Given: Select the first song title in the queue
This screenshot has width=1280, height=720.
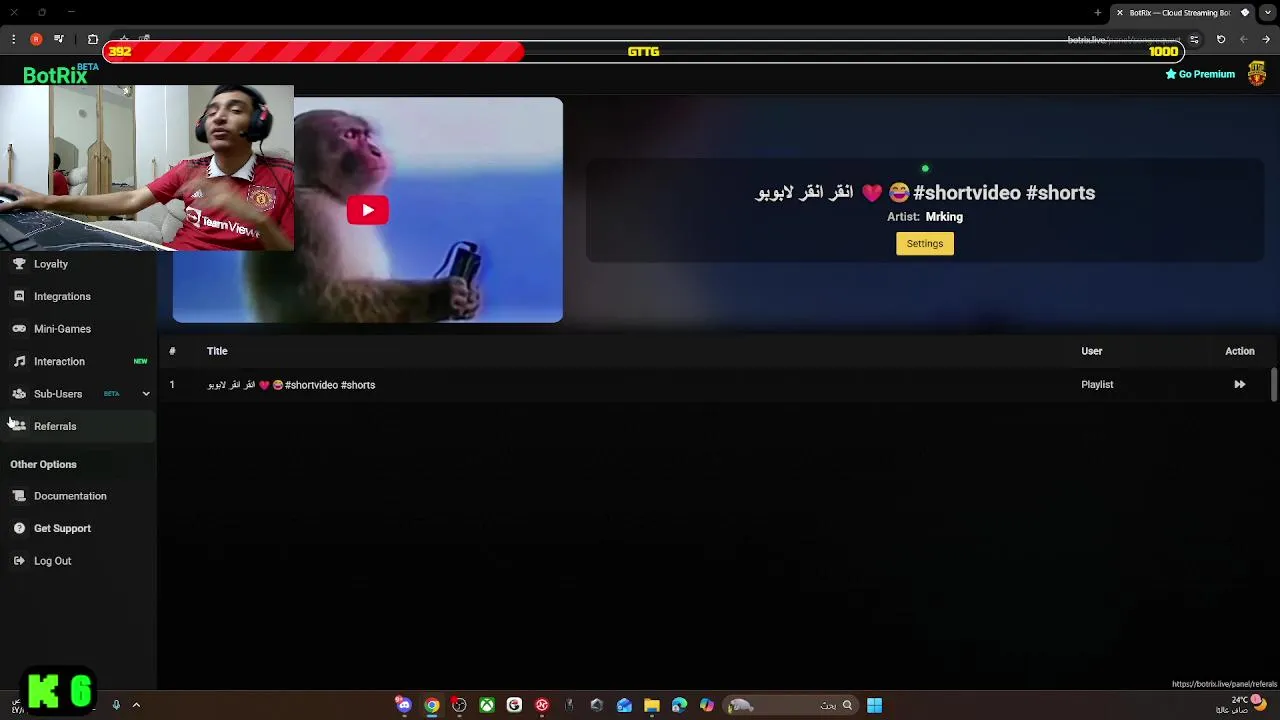Looking at the screenshot, I should pos(291,385).
